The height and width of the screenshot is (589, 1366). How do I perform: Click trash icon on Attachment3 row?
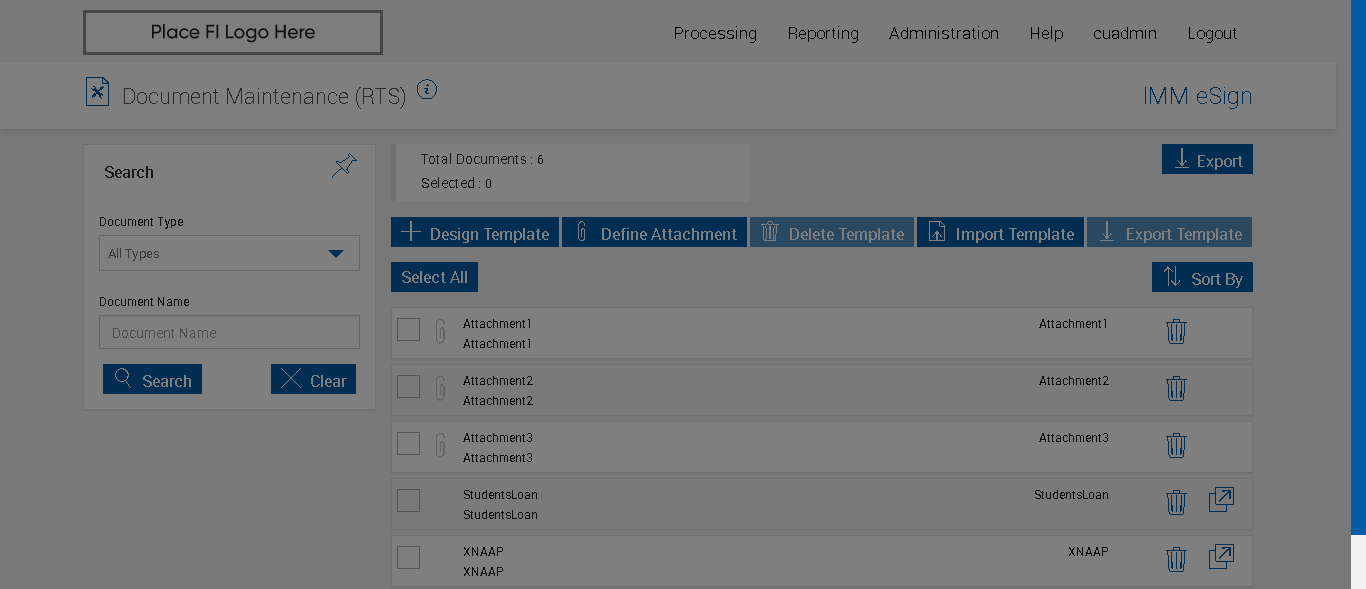point(1176,445)
